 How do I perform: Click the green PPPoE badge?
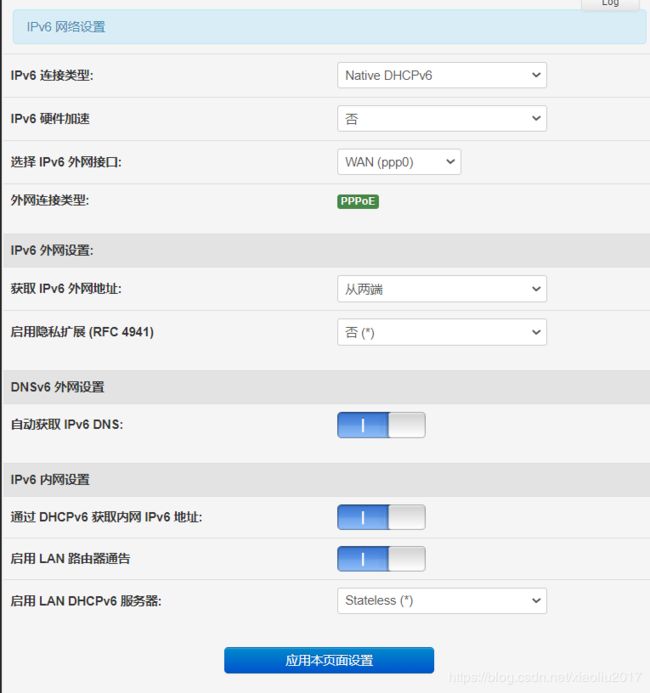tap(358, 202)
